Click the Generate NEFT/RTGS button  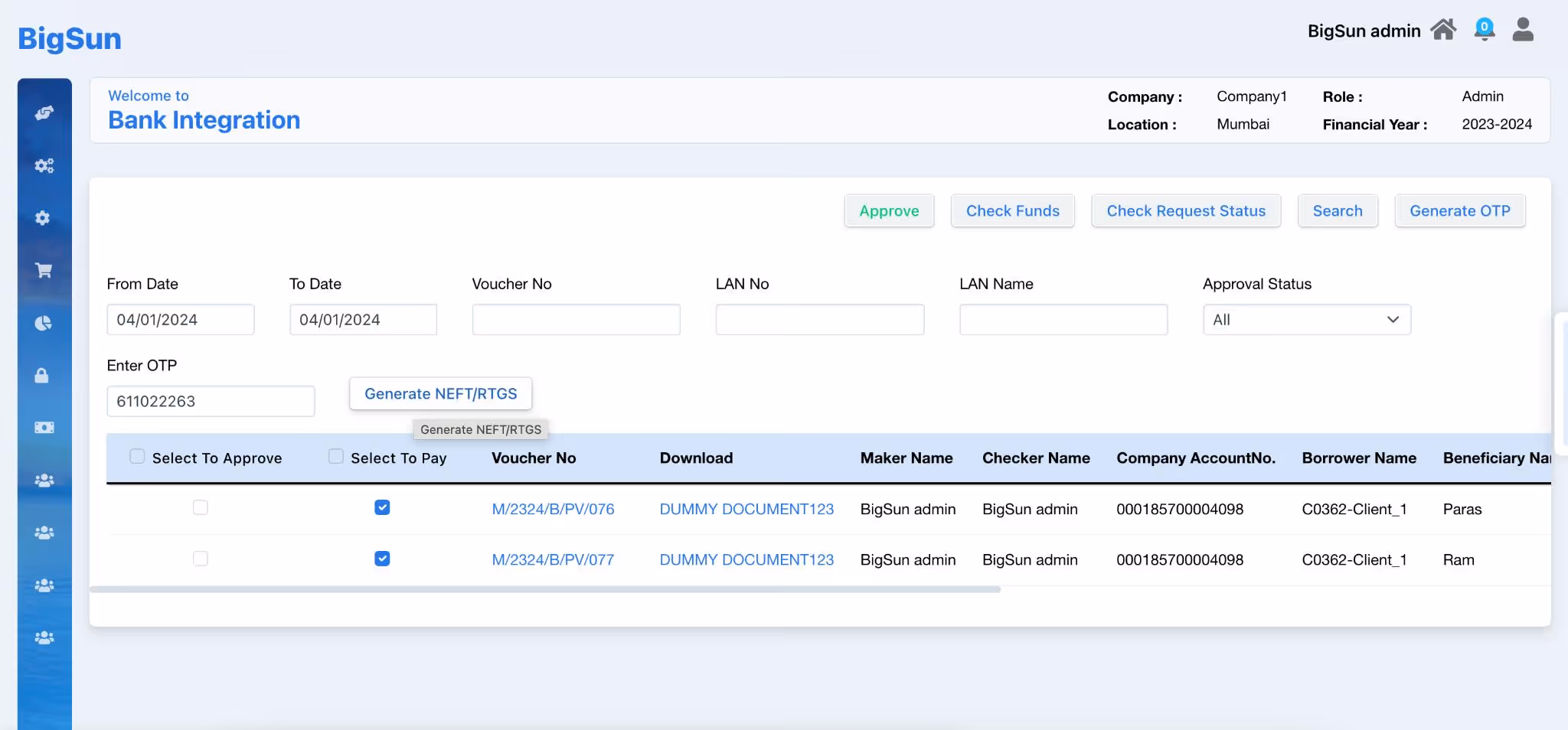tap(441, 394)
